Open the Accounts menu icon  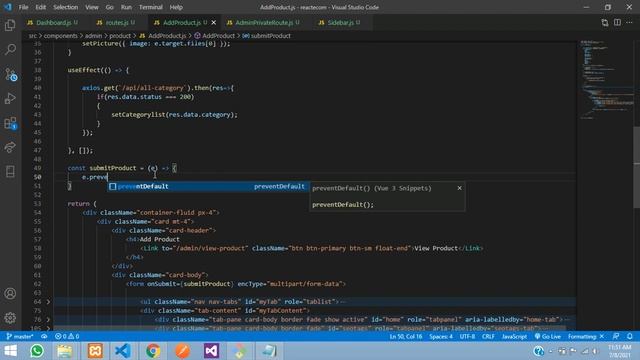coord(10,293)
